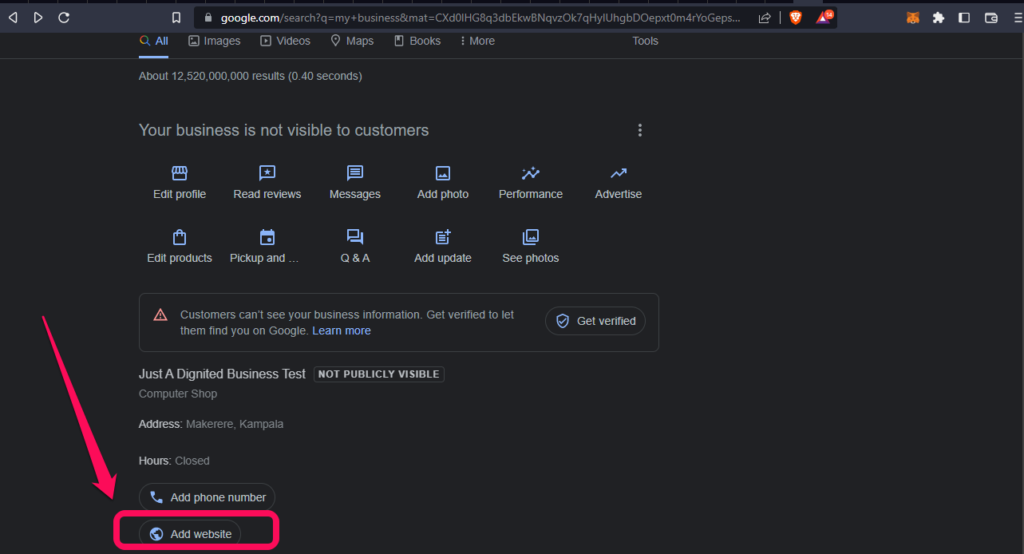Open search Tools
Screen dimensions: 1024x554
(645, 41)
